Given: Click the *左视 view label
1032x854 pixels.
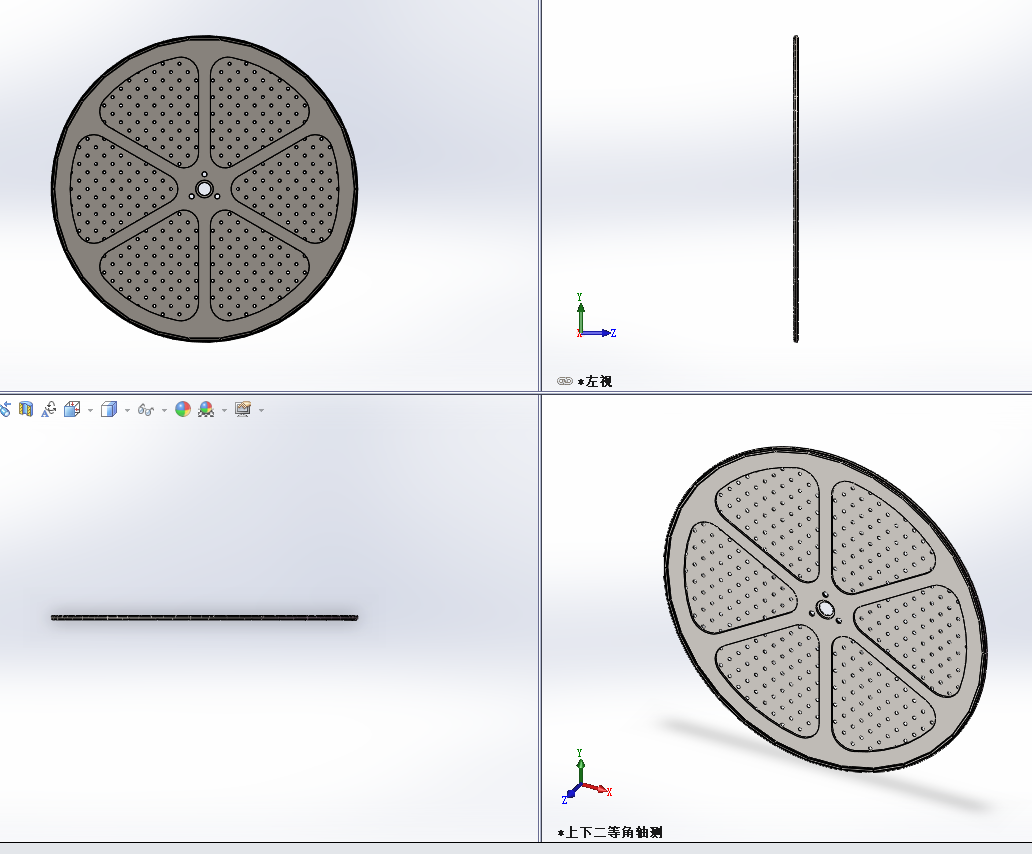Looking at the screenshot, I should [595, 381].
